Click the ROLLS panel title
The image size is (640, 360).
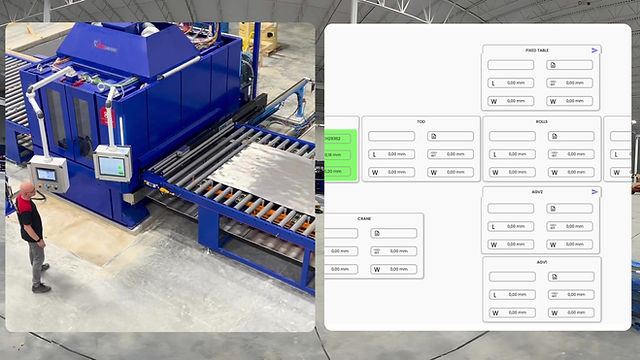(542, 122)
